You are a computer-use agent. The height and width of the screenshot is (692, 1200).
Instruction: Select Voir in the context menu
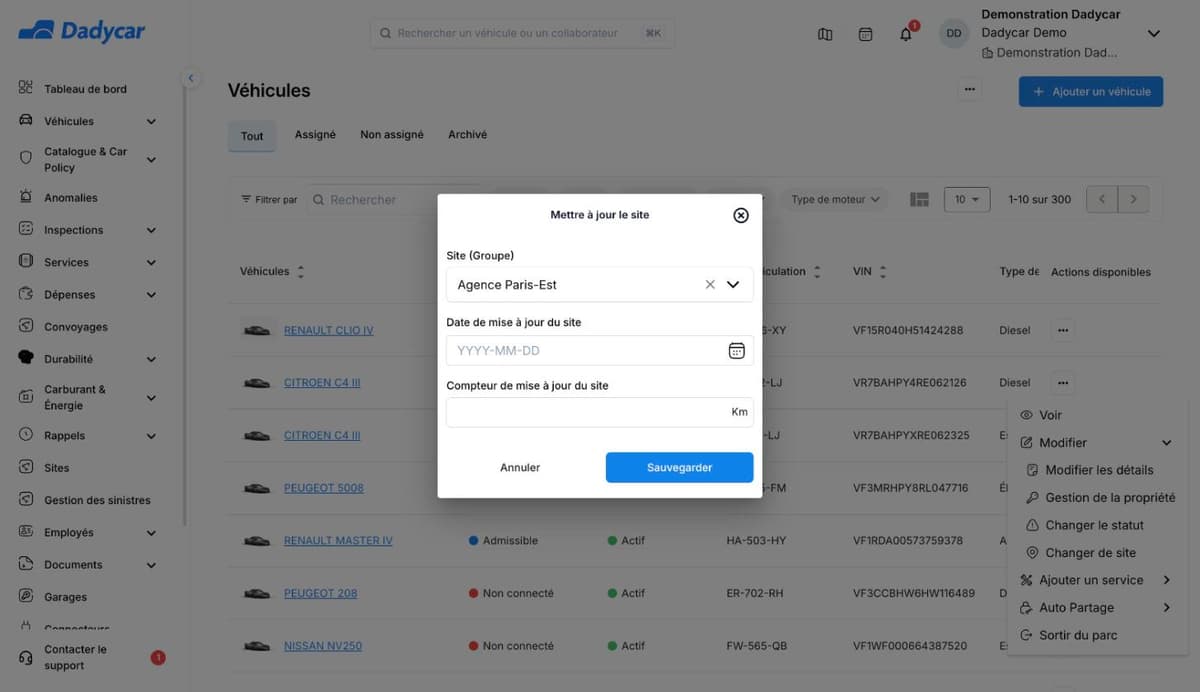pyautogui.click(x=1050, y=415)
